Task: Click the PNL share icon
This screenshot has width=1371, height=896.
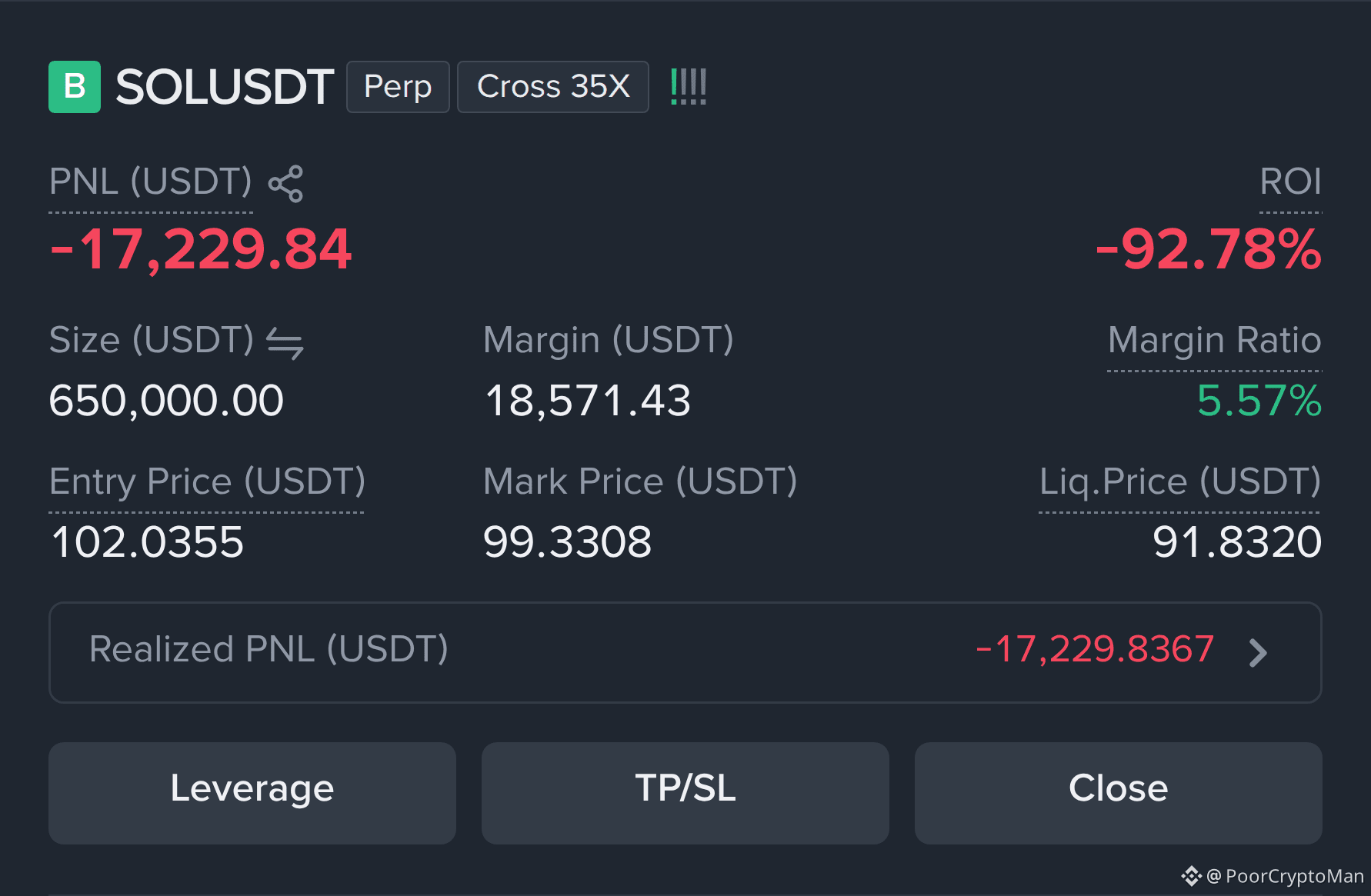Action: (285, 184)
